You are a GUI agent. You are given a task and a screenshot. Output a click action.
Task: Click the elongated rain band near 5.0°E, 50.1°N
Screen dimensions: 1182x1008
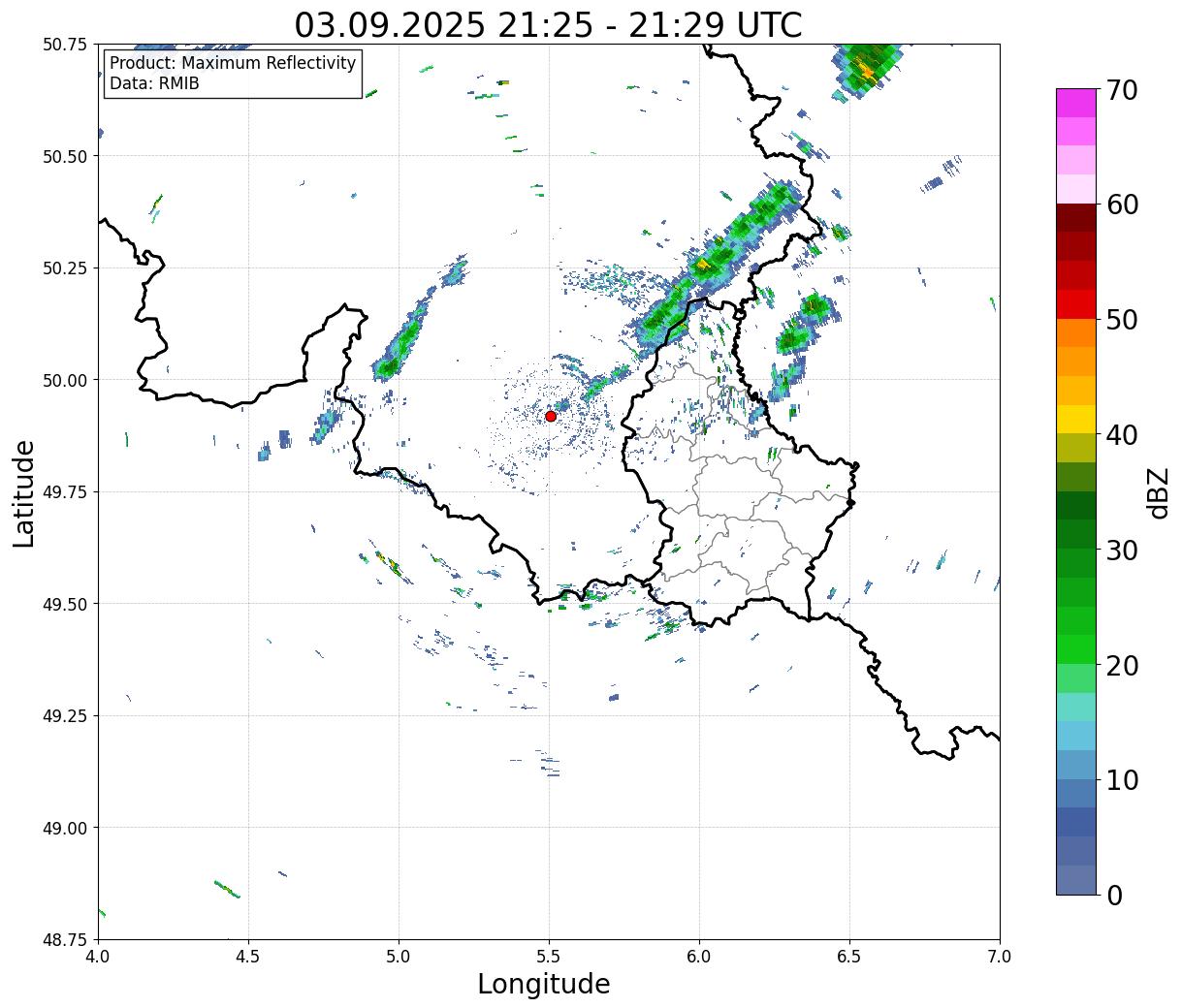pos(402,334)
